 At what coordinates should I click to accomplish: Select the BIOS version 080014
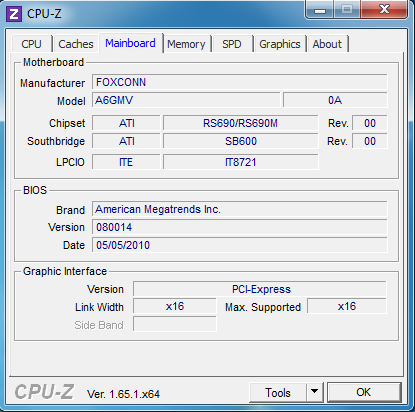click(240, 227)
